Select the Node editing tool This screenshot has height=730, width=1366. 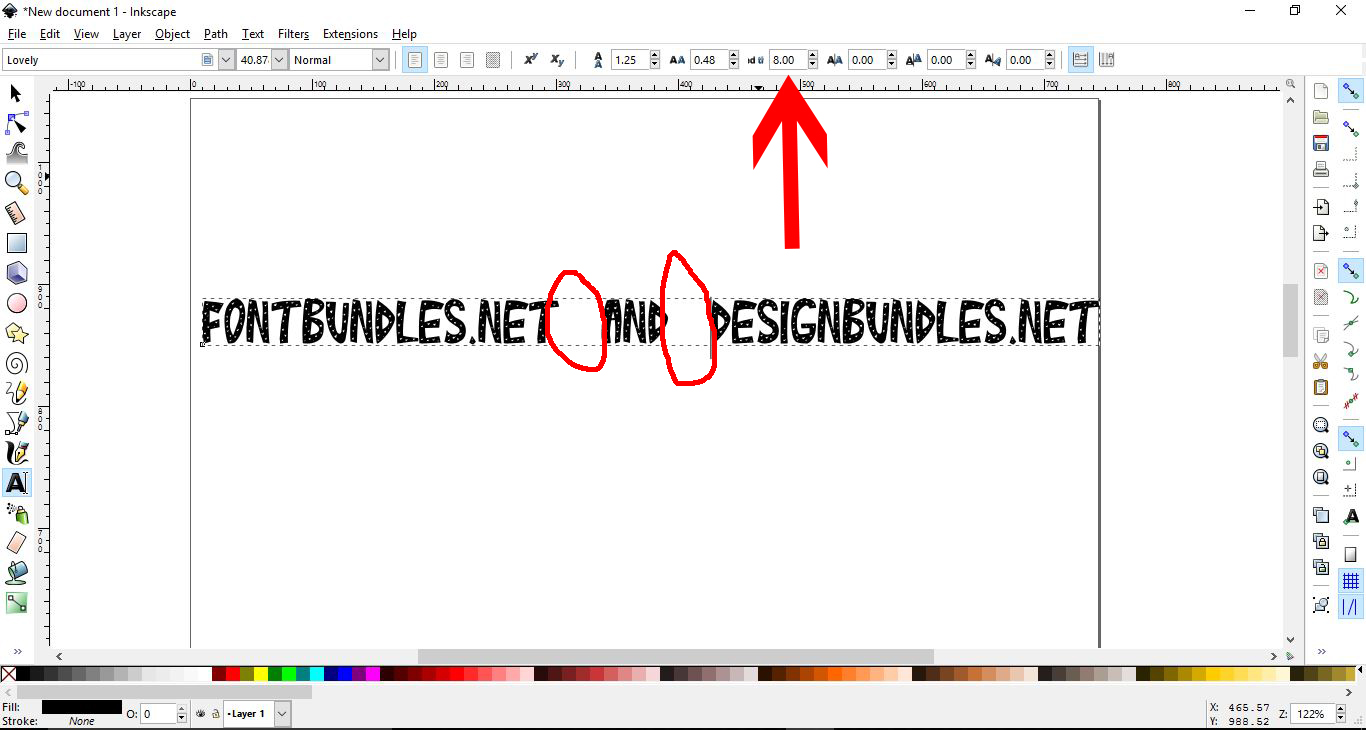coord(16,123)
